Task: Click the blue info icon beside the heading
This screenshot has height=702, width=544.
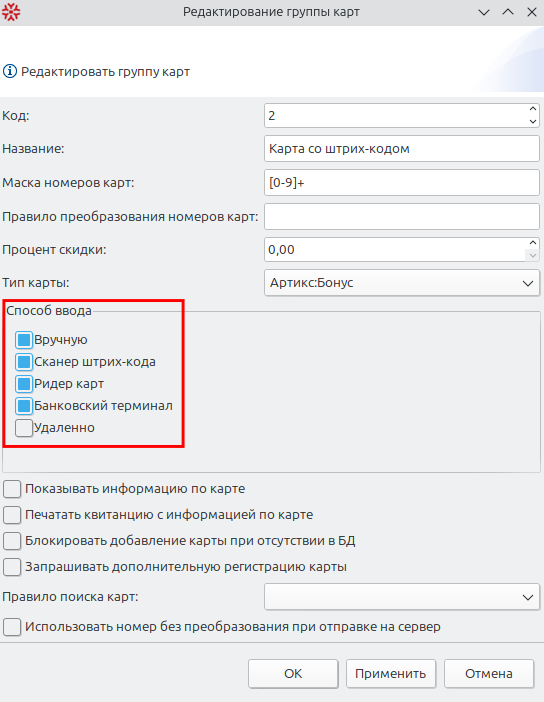Action: point(10,71)
